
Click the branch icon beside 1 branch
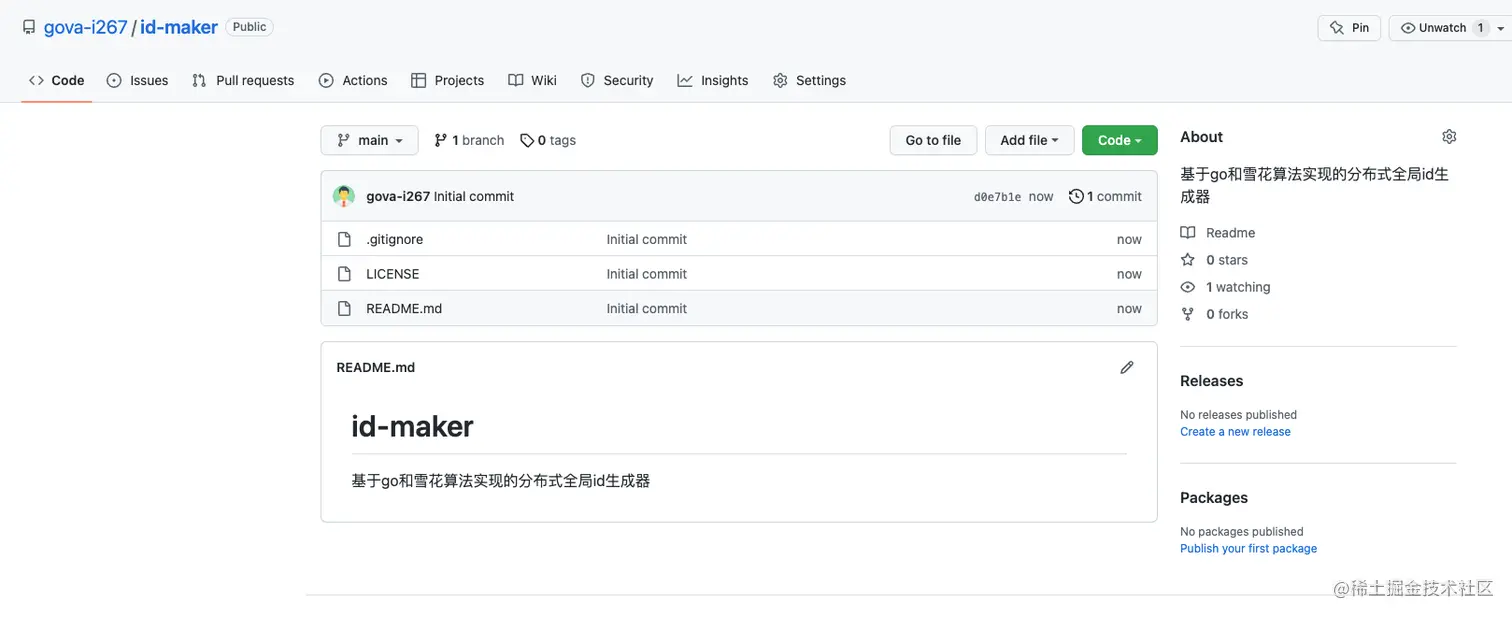[441, 140]
